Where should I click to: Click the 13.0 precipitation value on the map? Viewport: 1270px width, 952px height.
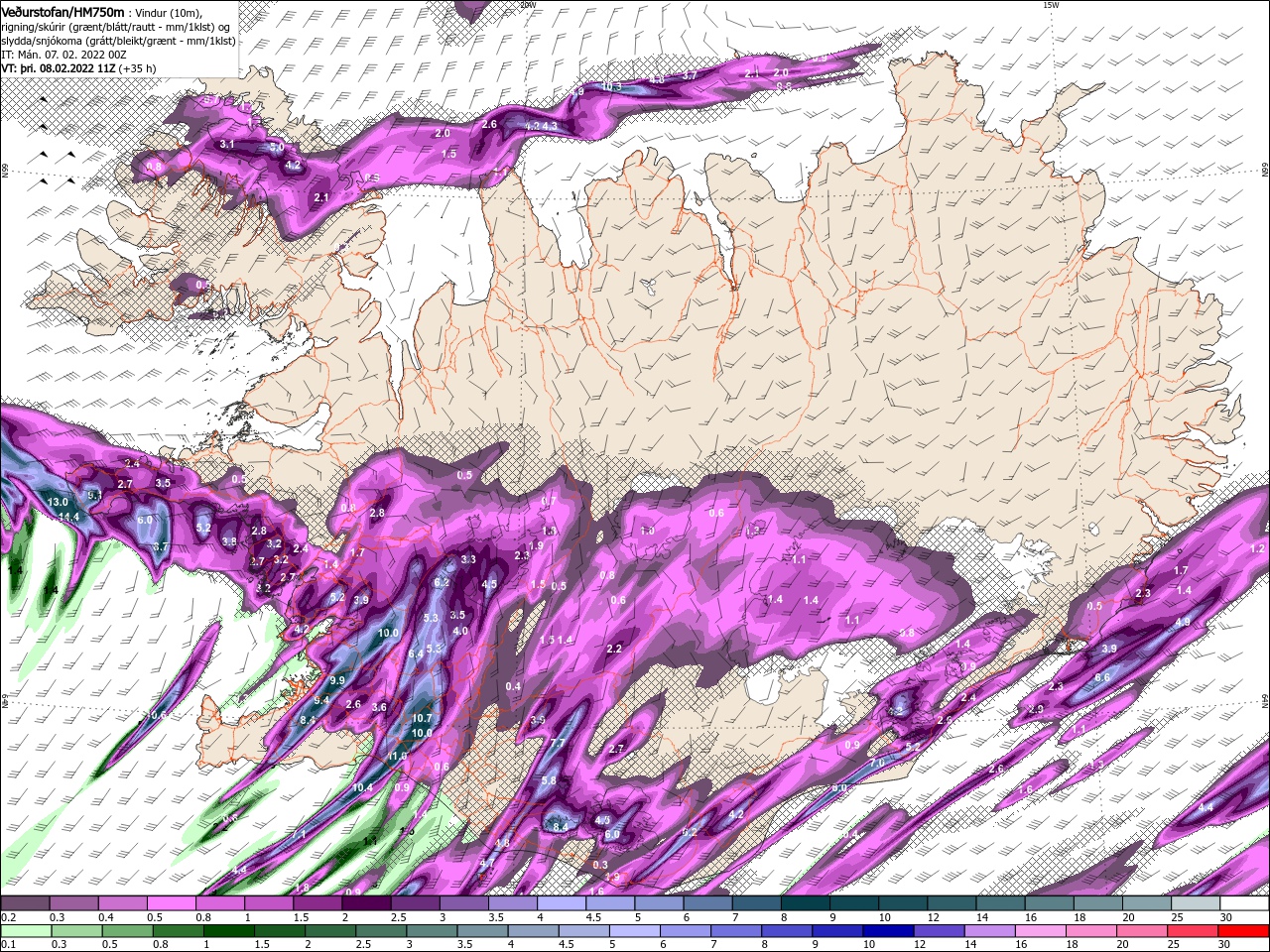click(x=59, y=503)
